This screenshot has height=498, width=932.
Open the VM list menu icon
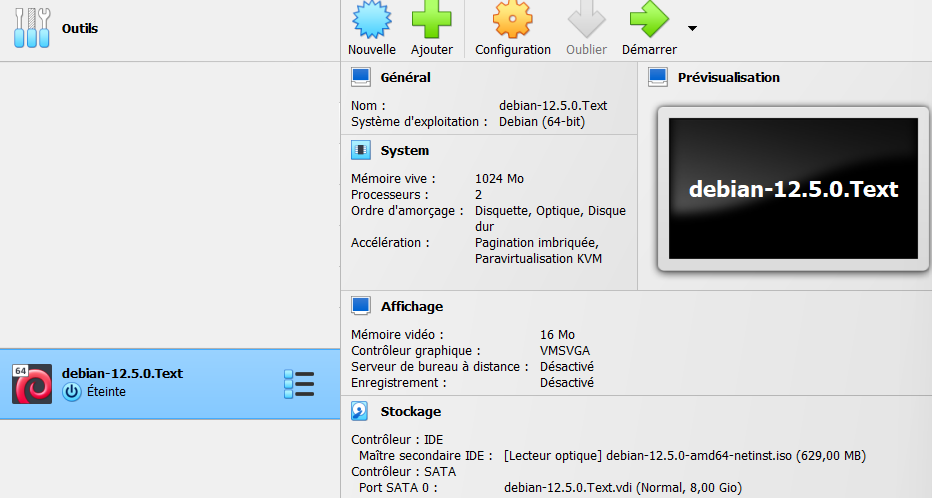click(x=299, y=384)
